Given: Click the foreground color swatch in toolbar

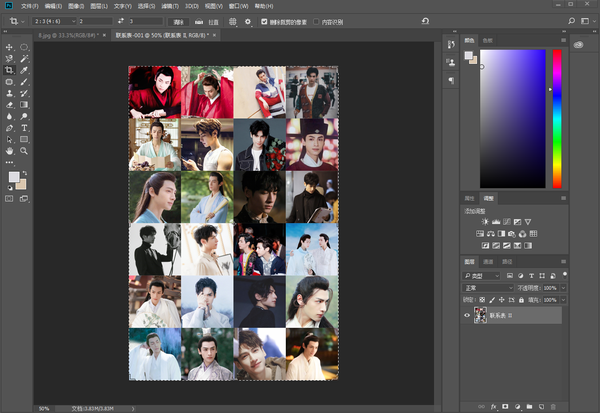Looking at the screenshot, I should click(x=13, y=176).
